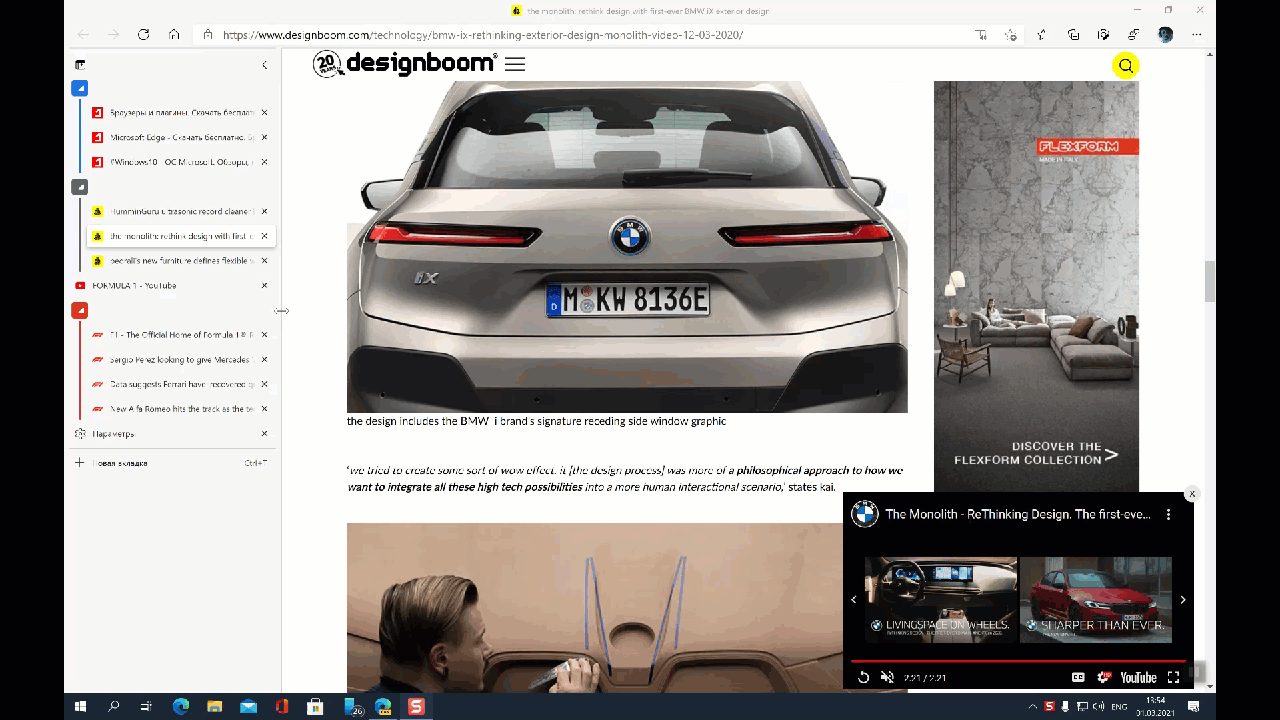
Task: Open the Monolith video title link
Action: click(1018, 514)
